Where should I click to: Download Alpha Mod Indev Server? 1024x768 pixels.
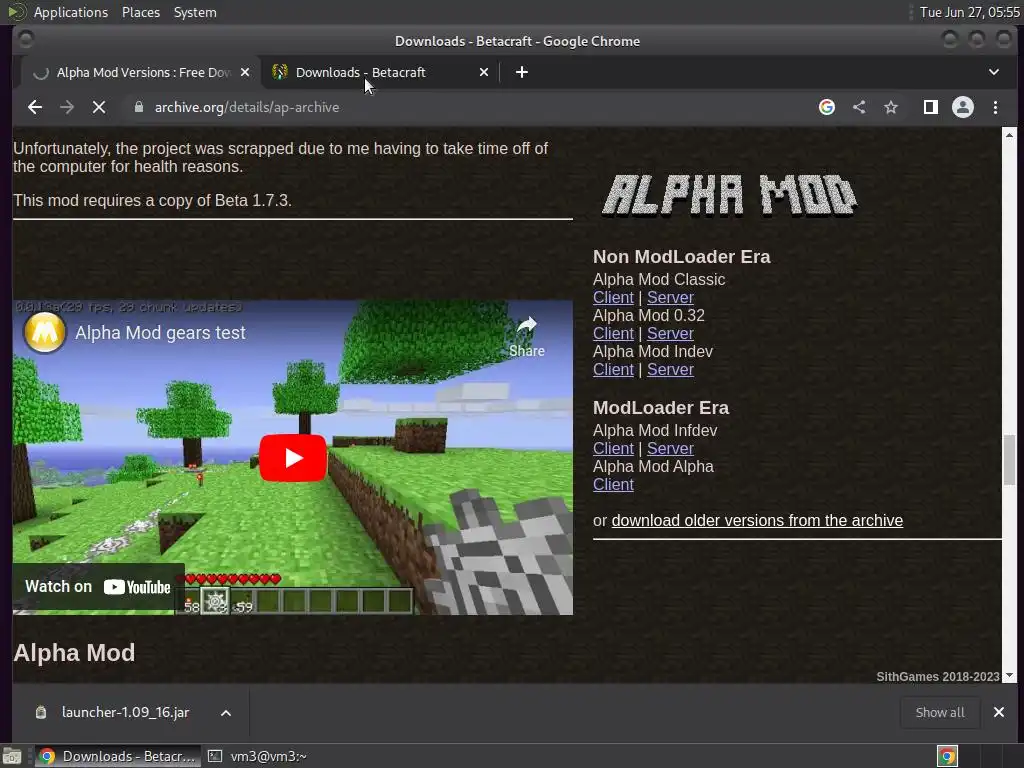click(670, 369)
